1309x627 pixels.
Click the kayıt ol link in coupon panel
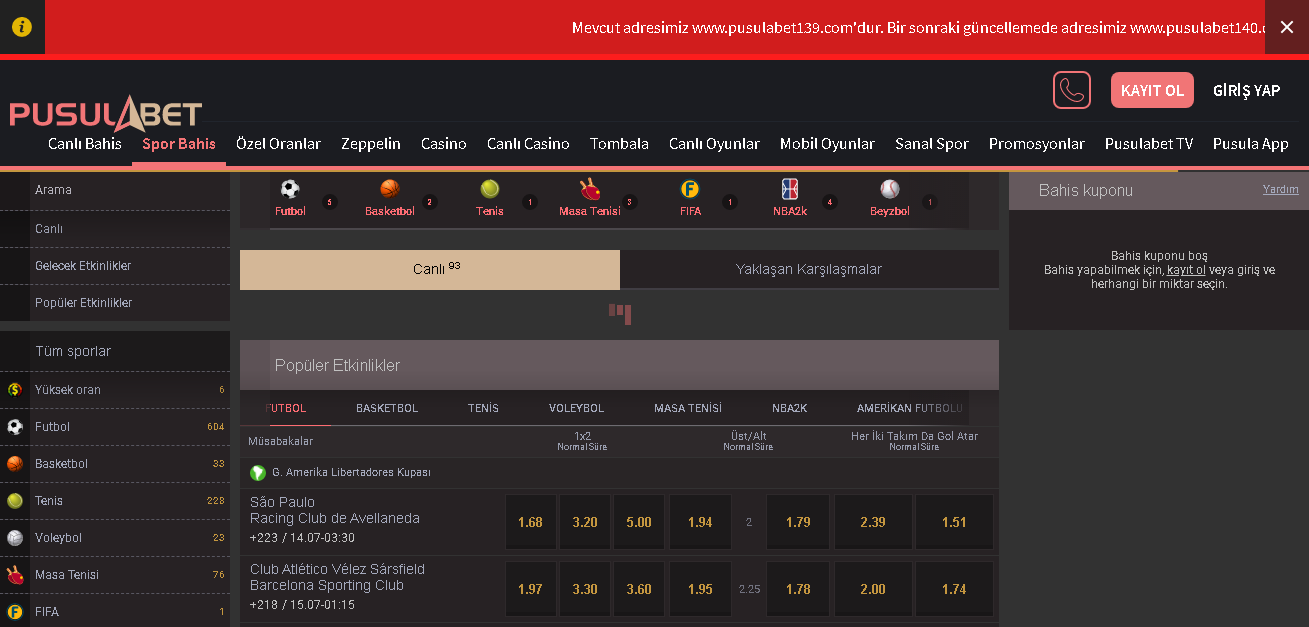pyautogui.click(x=1186, y=270)
